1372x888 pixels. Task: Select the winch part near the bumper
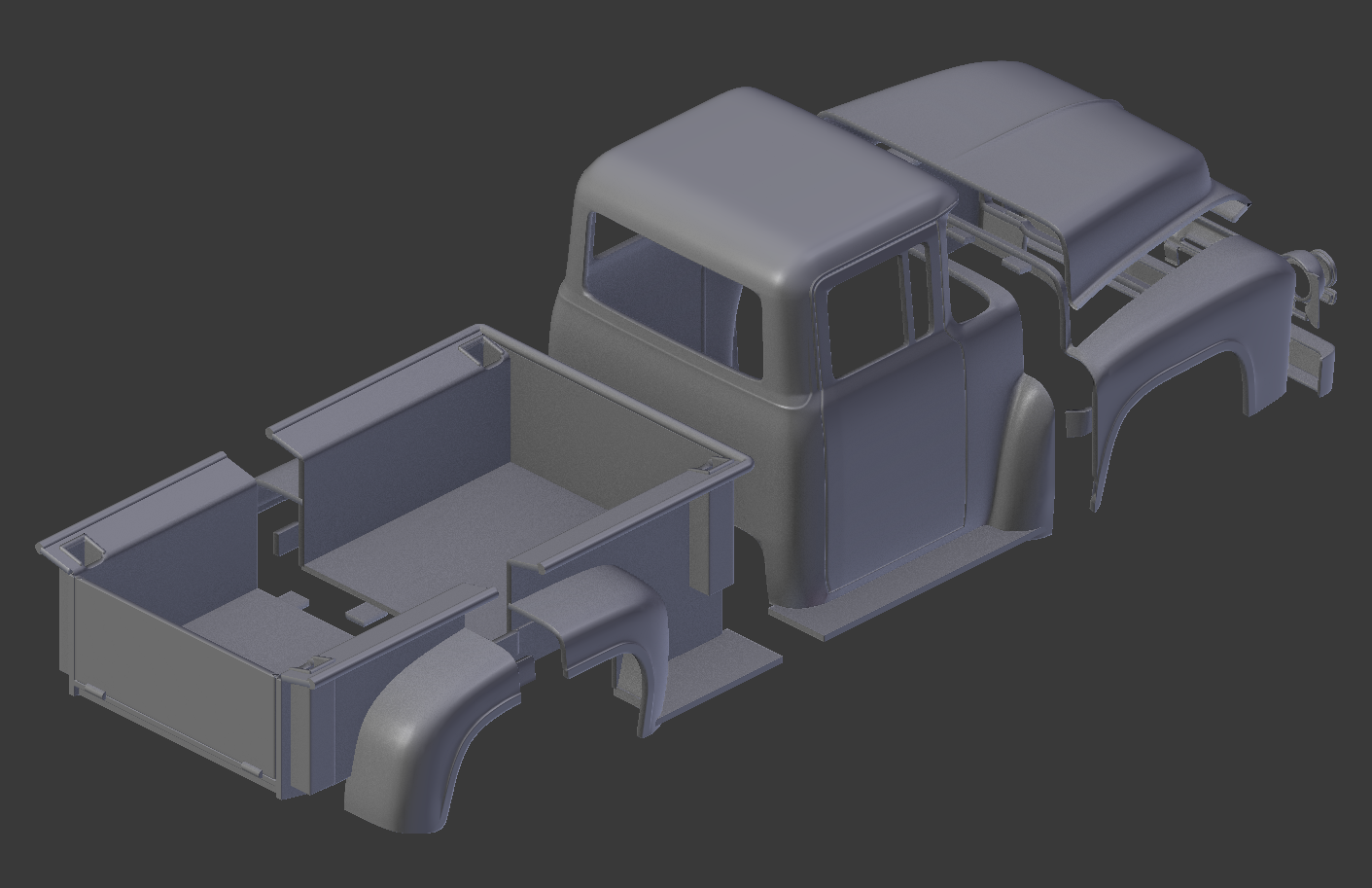1311,272
